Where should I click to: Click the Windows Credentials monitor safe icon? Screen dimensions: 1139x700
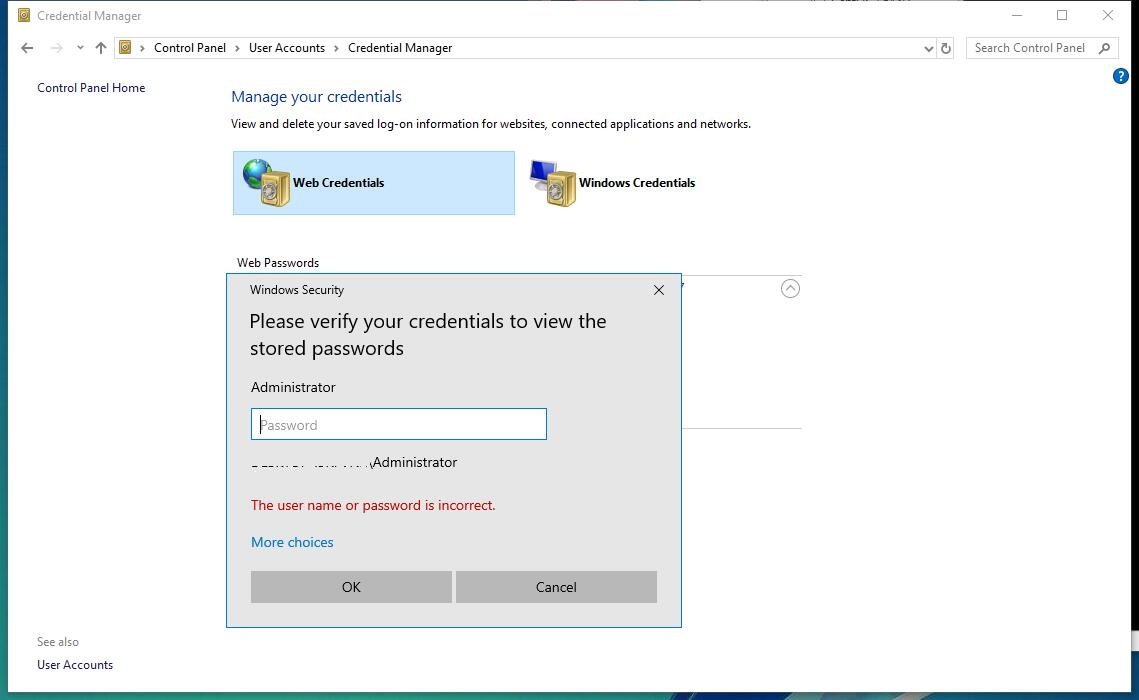553,183
